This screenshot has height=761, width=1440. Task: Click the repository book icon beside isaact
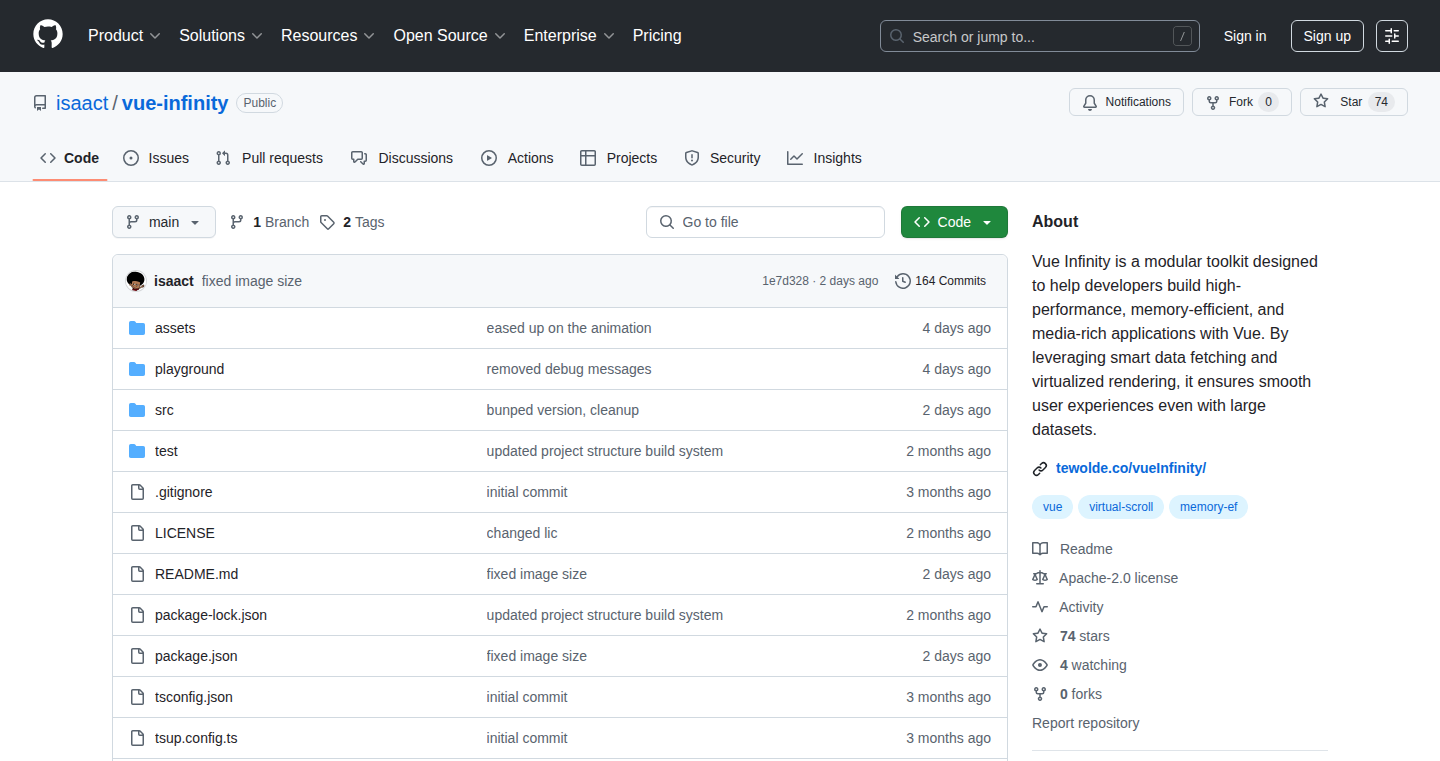point(40,103)
